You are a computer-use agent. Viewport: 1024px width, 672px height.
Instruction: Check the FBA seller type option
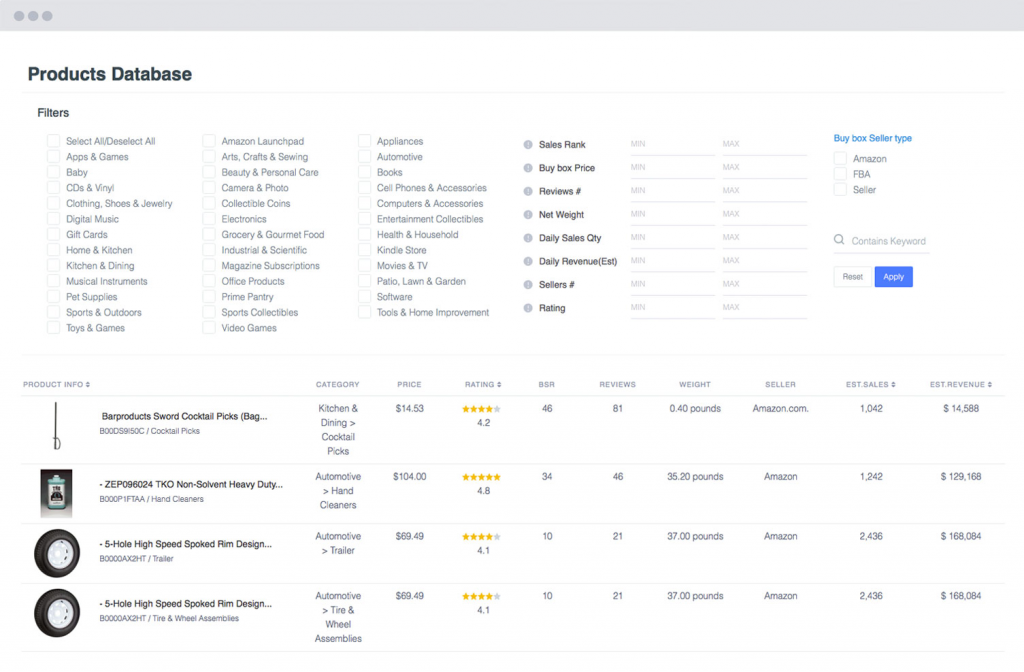click(840, 174)
